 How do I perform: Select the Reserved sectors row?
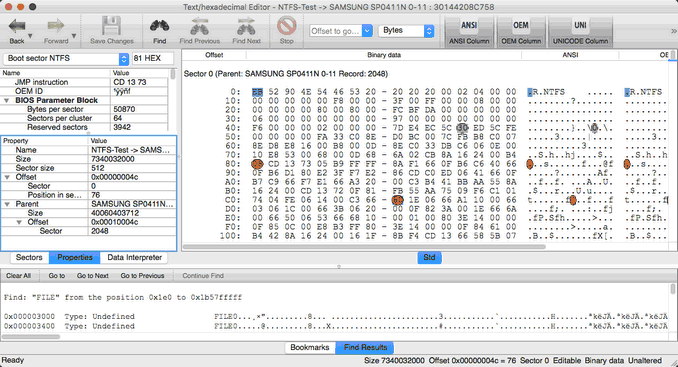(x=85, y=128)
